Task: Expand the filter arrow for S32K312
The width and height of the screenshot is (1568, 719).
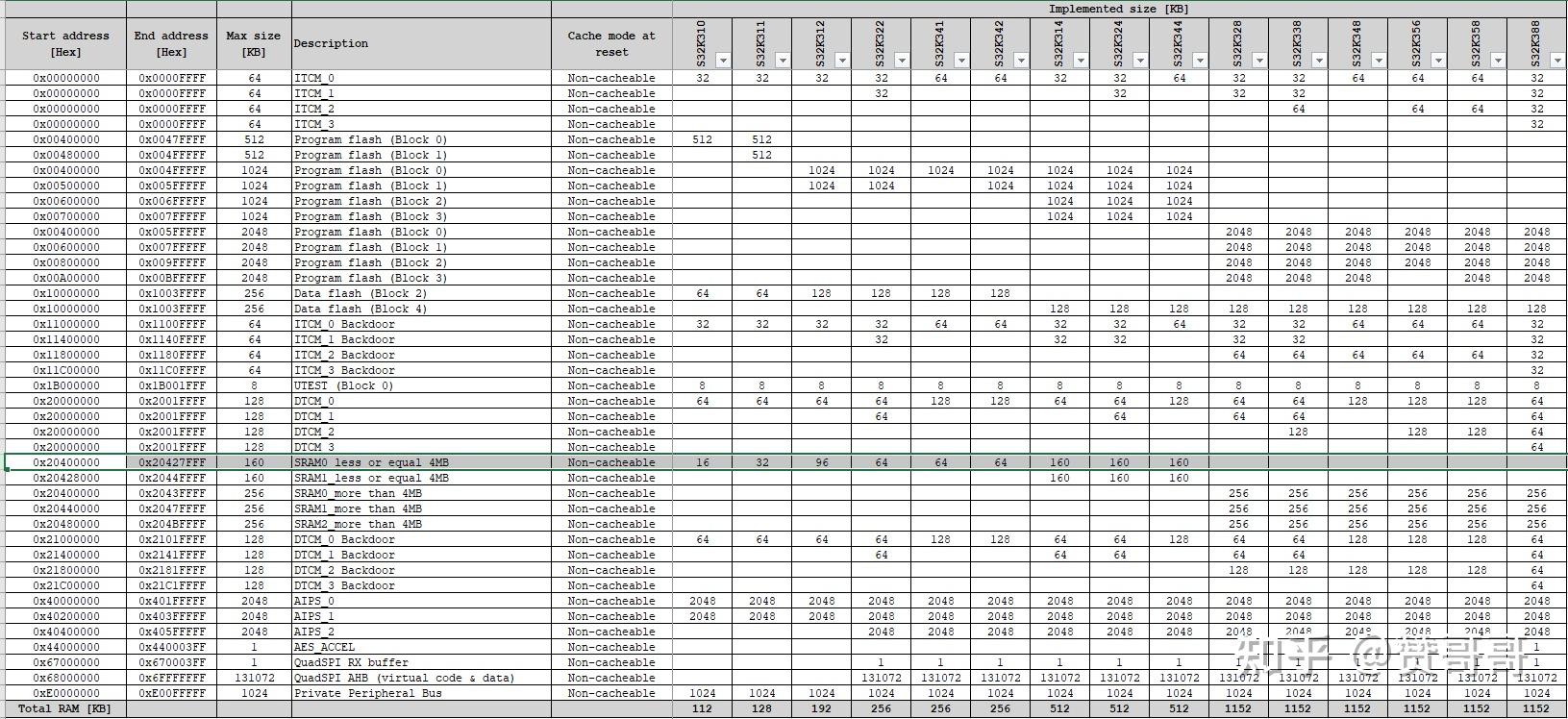Action: (x=842, y=61)
